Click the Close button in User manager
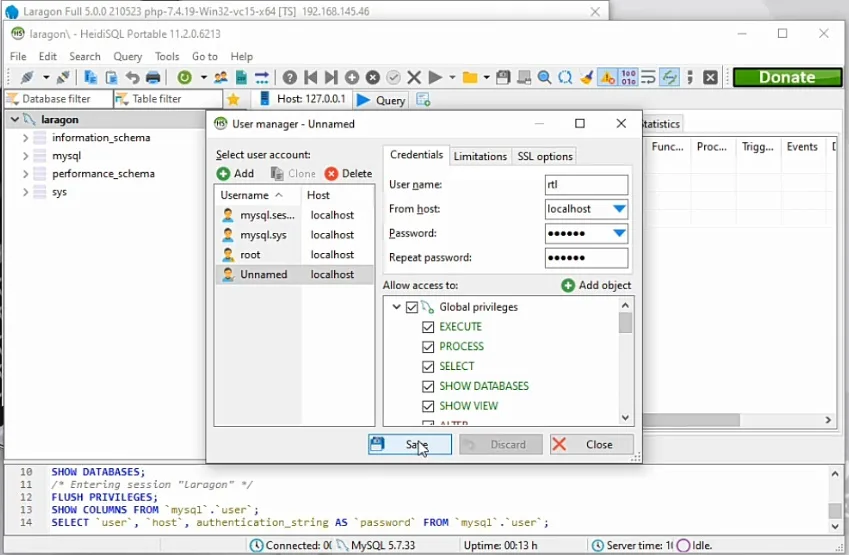This screenshot has height=555, width=849. tap(592, 445)
